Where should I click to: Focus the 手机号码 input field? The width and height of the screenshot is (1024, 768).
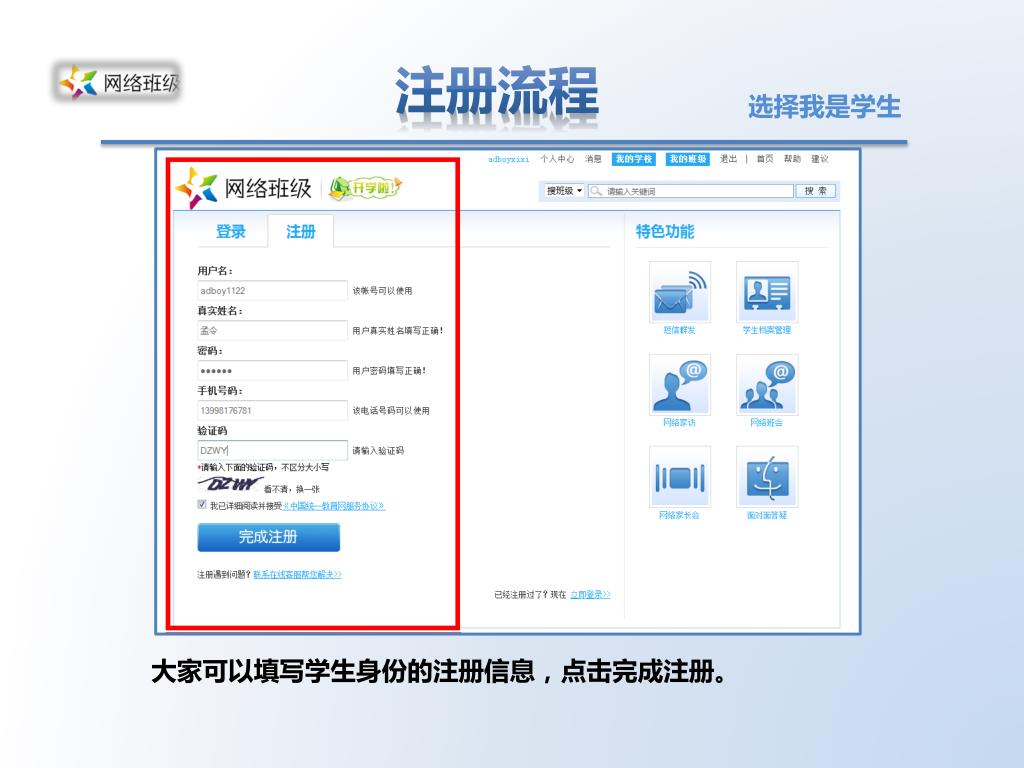click(272, 411)
